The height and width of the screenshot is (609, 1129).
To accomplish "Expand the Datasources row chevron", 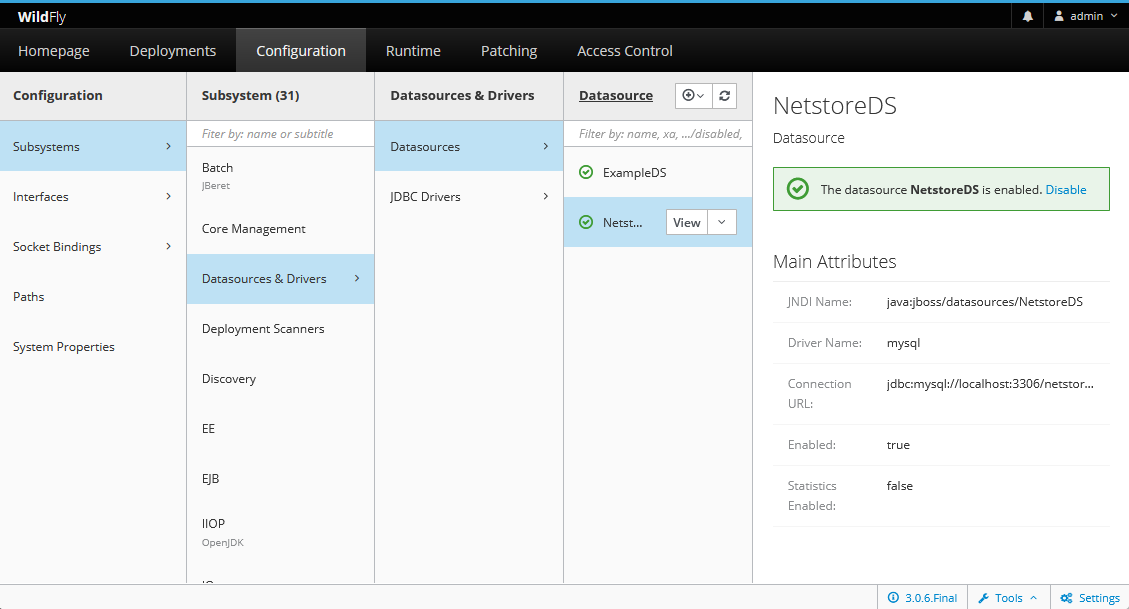I will click(546, 146).
